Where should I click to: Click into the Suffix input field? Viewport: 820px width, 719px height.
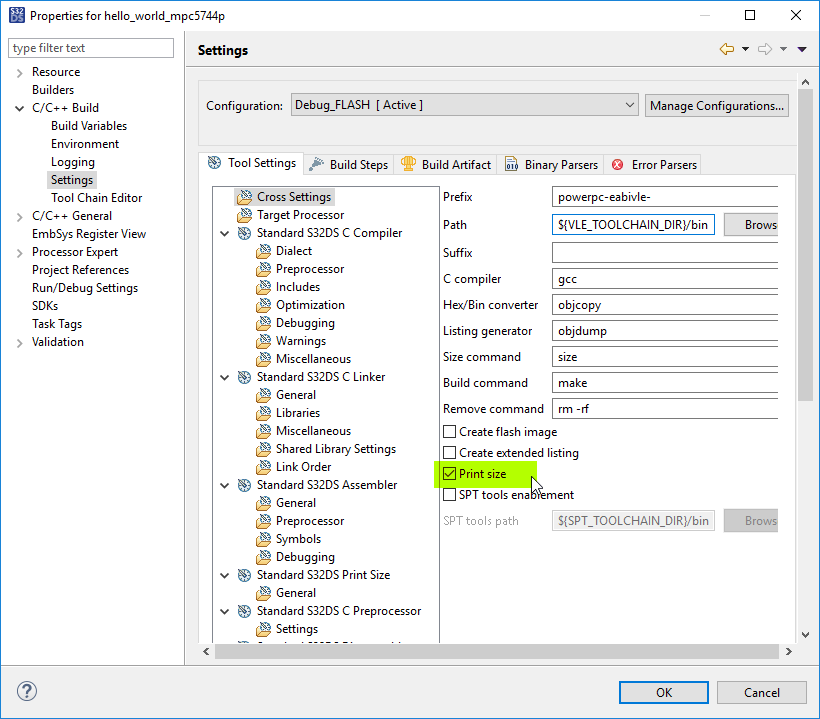pos(665,253)
